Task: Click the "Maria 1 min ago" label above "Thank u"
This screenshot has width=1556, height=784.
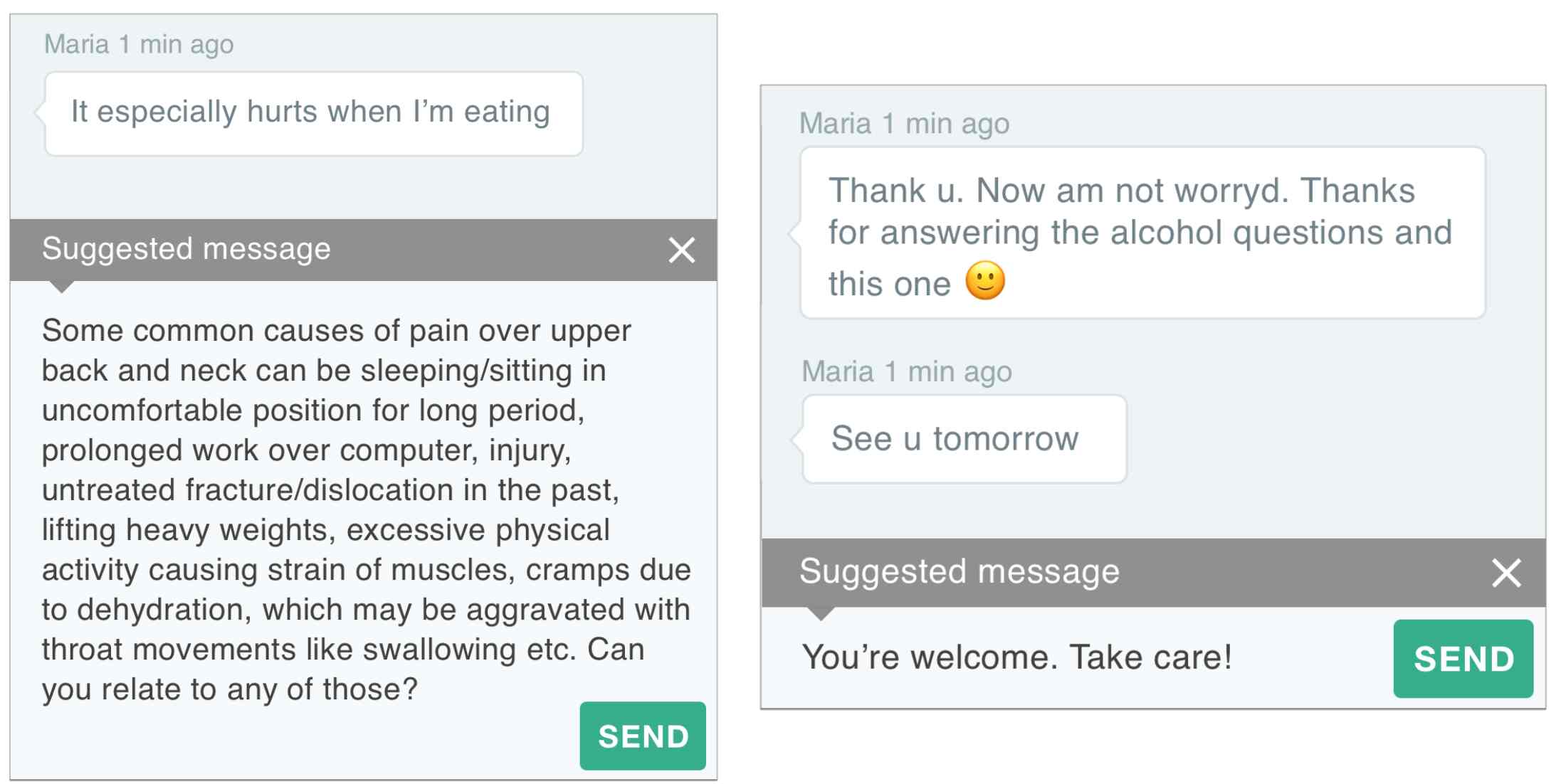Action: pyautogui.click(x=904, y=124)
